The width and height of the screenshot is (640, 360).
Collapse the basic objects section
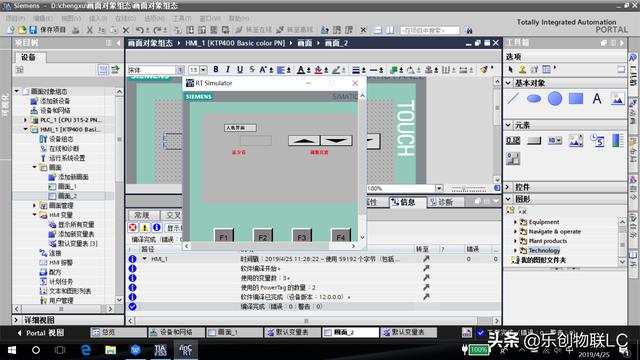point(508,83)
